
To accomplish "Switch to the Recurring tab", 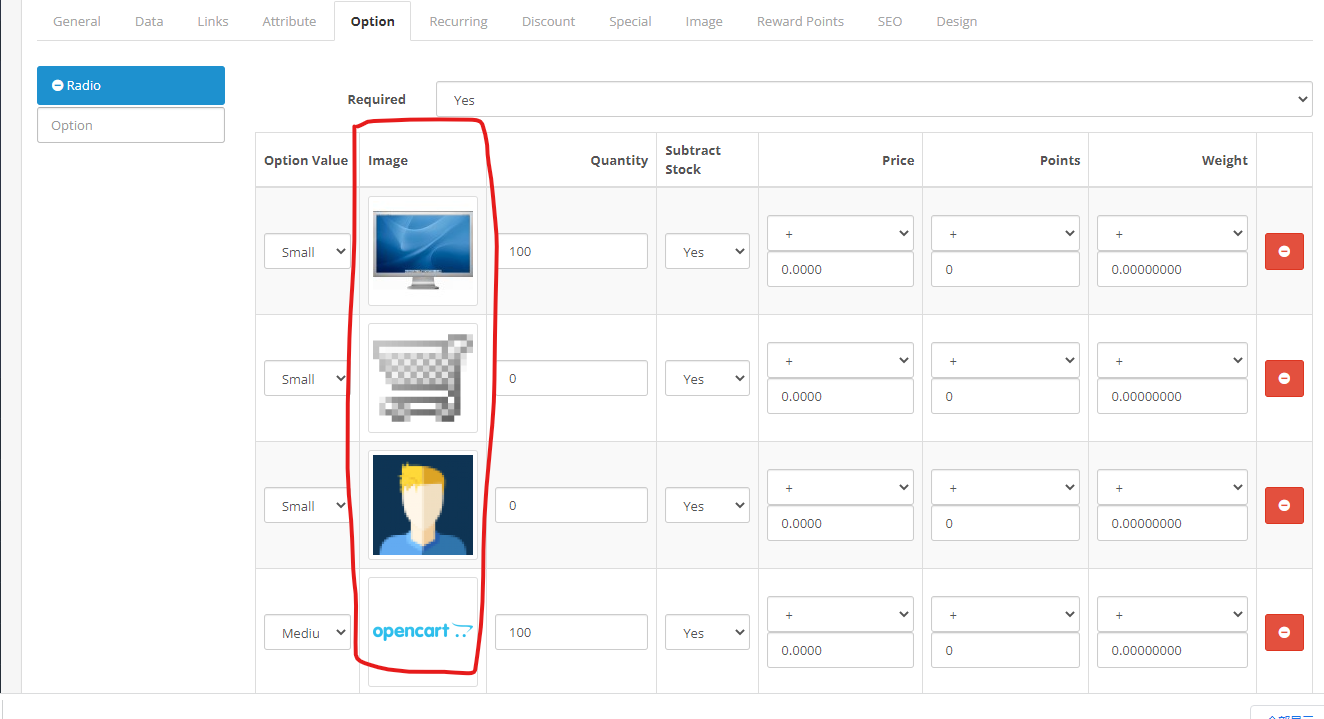I will [x=458, y=21].
